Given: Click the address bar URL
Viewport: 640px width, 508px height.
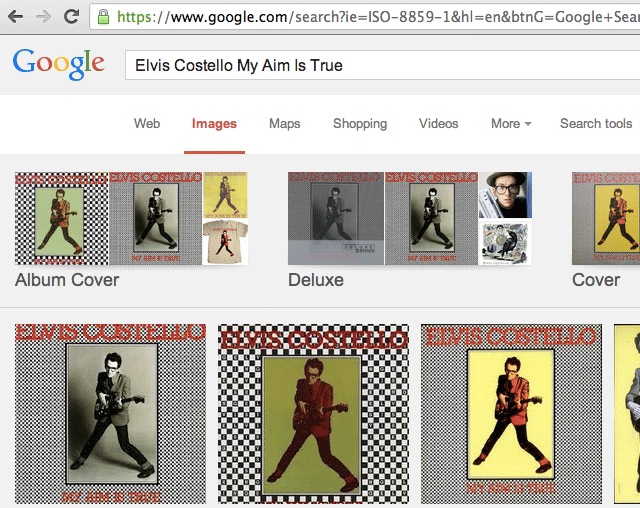Looking at the screenshot, I should click(x=378, y=17).
